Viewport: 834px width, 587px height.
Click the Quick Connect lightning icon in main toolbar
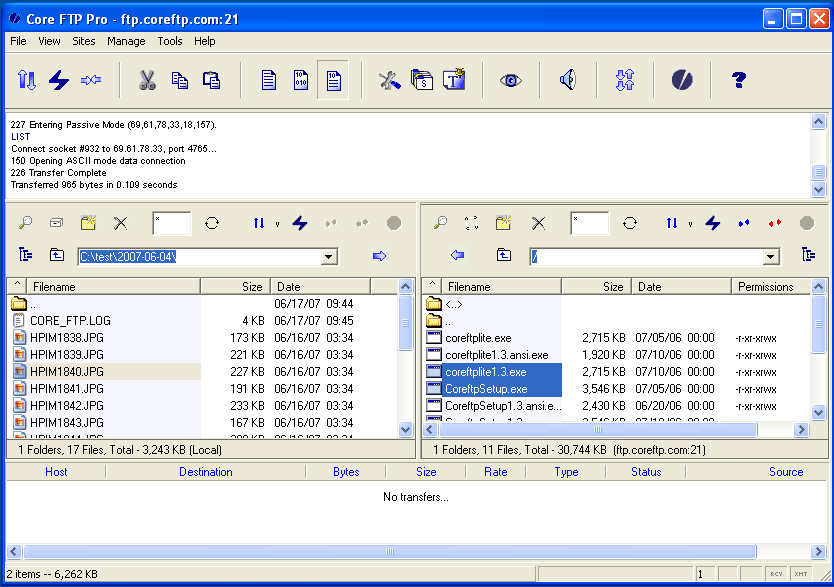59,81
